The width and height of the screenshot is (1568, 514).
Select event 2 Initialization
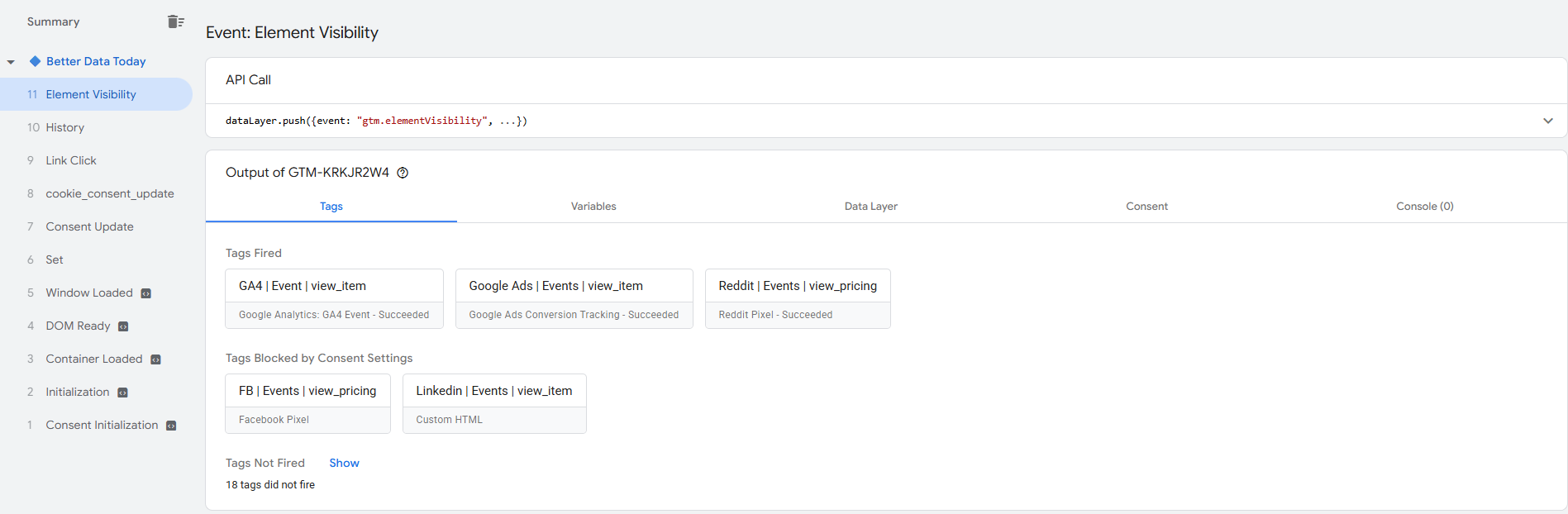[96, 392]
